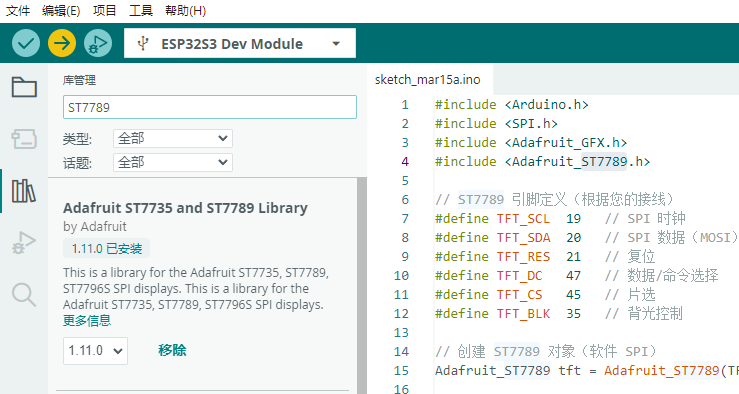Viewport: 739px width, 394px height.
Task: Click the Verify sketch checkmark button
Action: (x=26, y=43)
